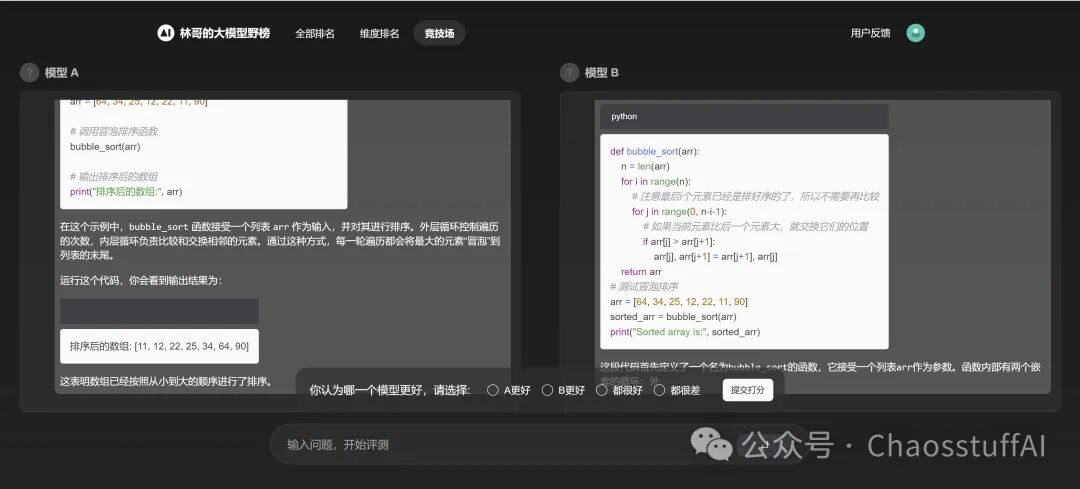Click the if arr[j] > arr[j+1]: line
1080x489 pixels.
coord(679,242)
